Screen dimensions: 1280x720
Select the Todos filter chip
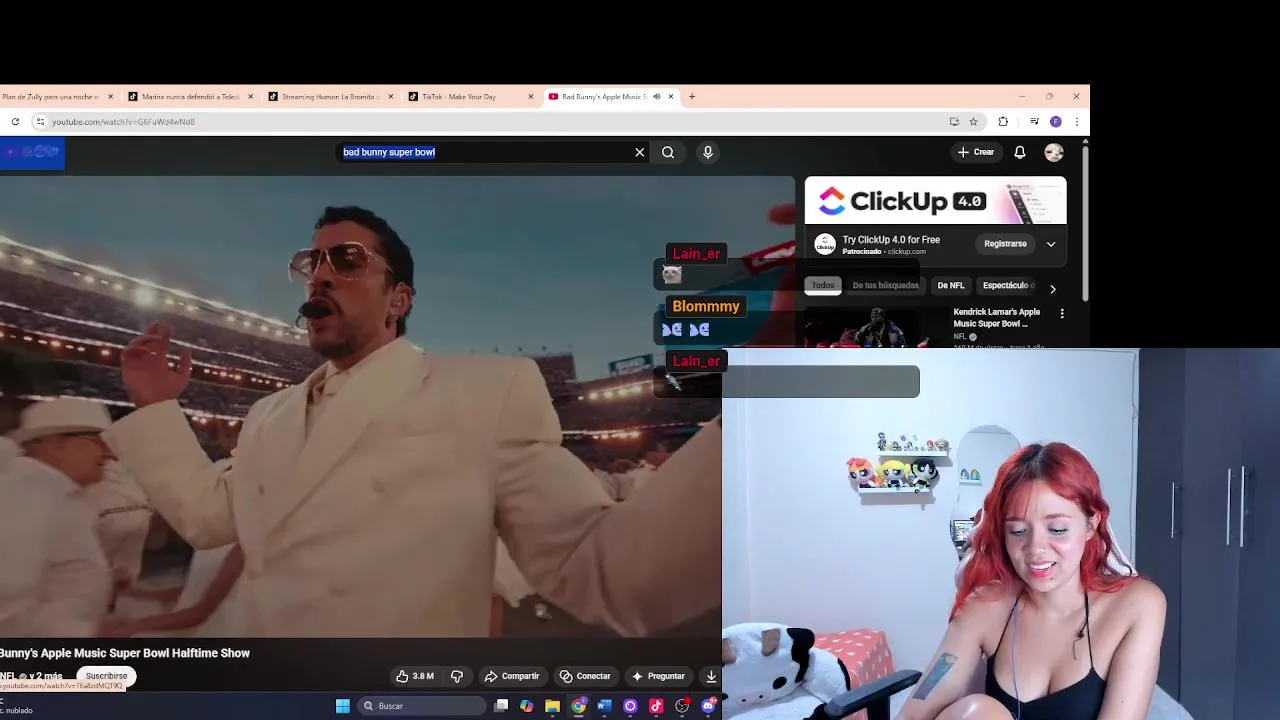pyautogui.click(x=823, y=285)
